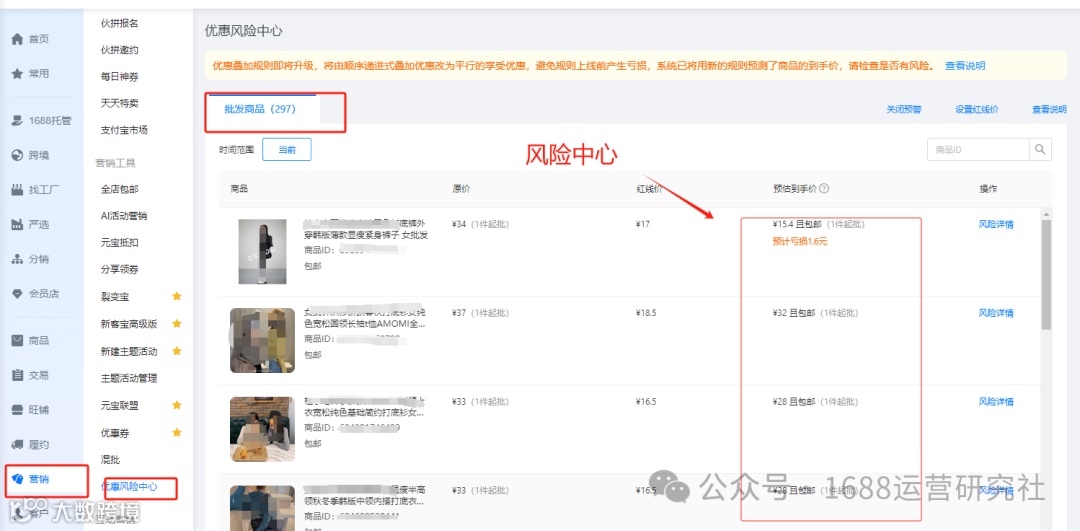Click the 设置红线价 link
The width and height of the screenshot is (1080, 531).
coord(977,110)
